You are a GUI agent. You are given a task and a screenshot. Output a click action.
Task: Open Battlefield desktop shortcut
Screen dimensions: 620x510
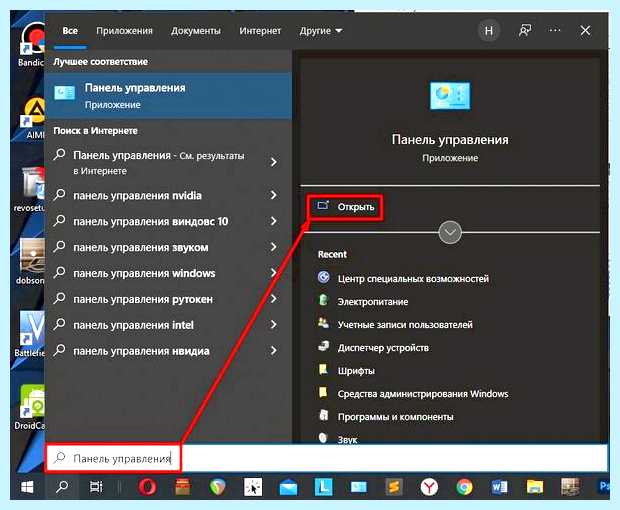tap(30, 334)
